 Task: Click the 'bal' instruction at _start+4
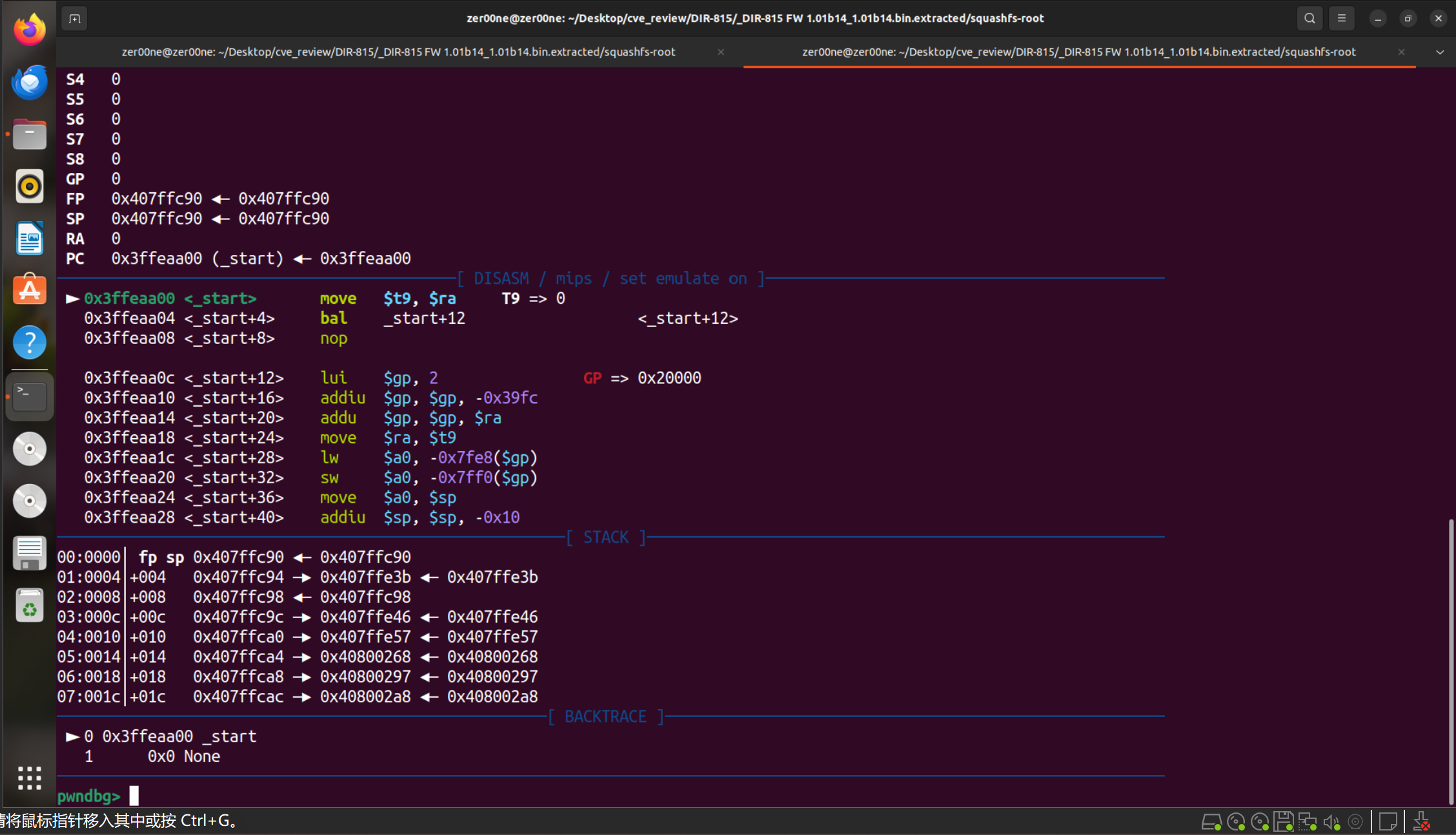point(334,319)
